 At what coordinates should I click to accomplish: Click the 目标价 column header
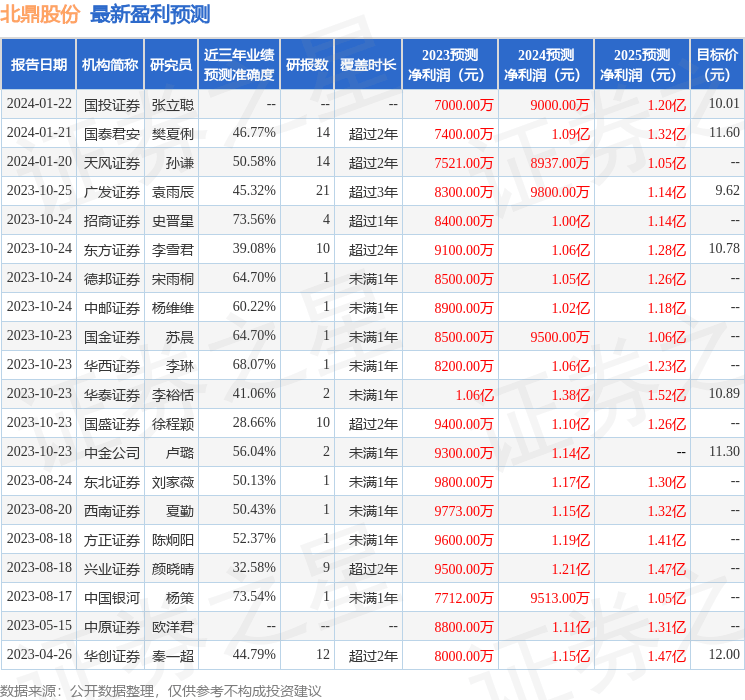click(717, 64)
